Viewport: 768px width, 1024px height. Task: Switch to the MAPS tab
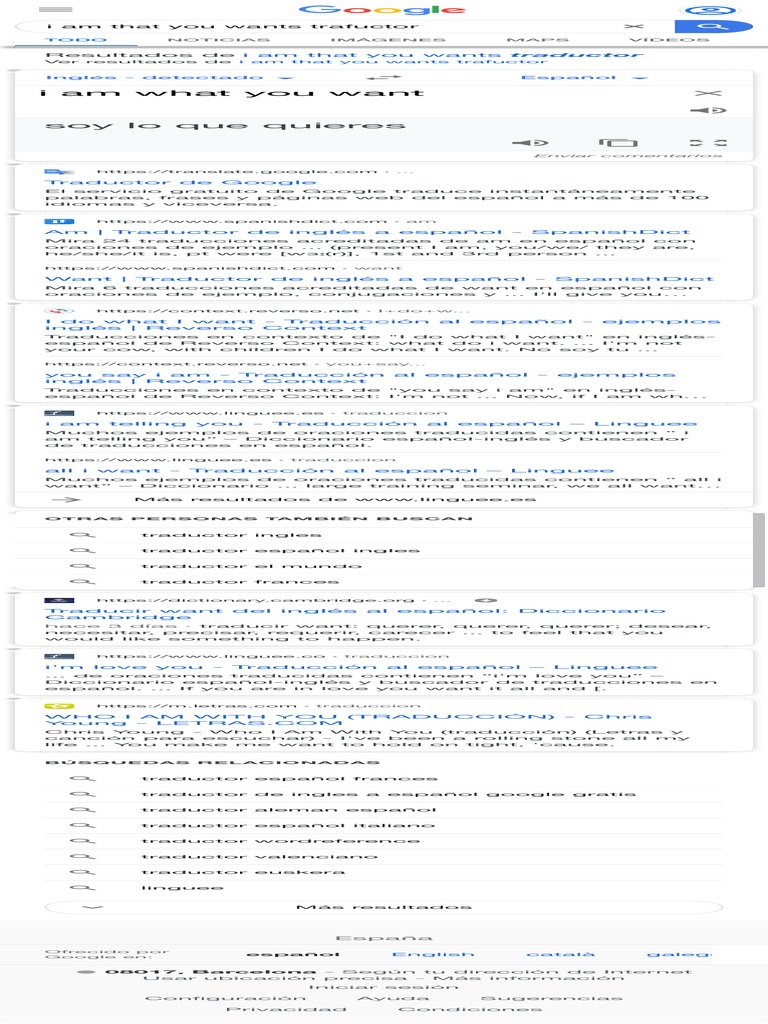537,40
